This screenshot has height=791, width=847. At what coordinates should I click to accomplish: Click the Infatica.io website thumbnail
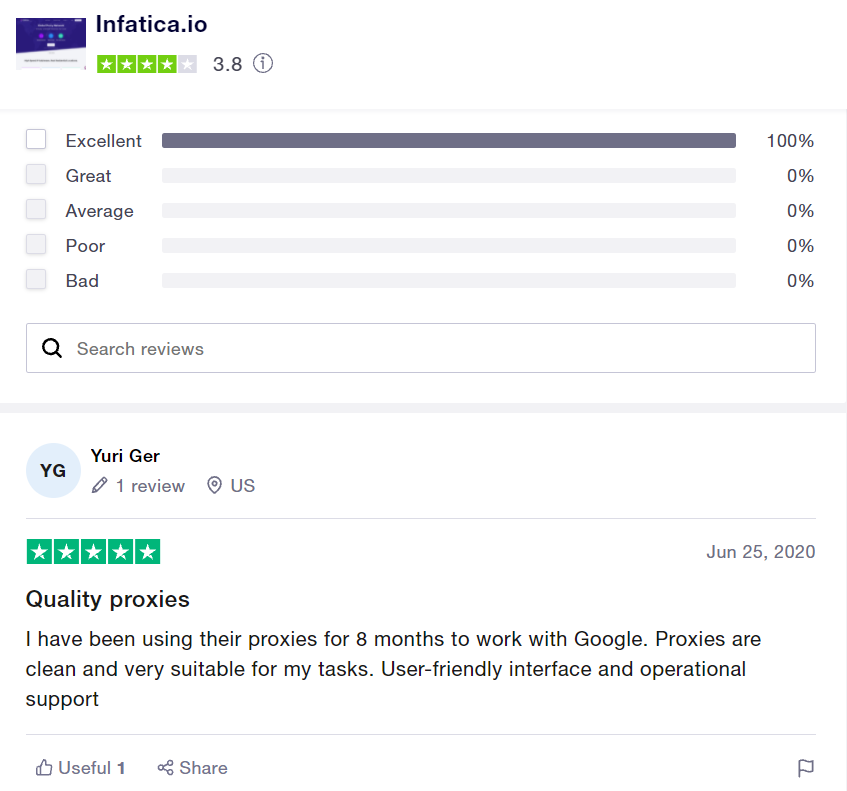tap(51, 43)
